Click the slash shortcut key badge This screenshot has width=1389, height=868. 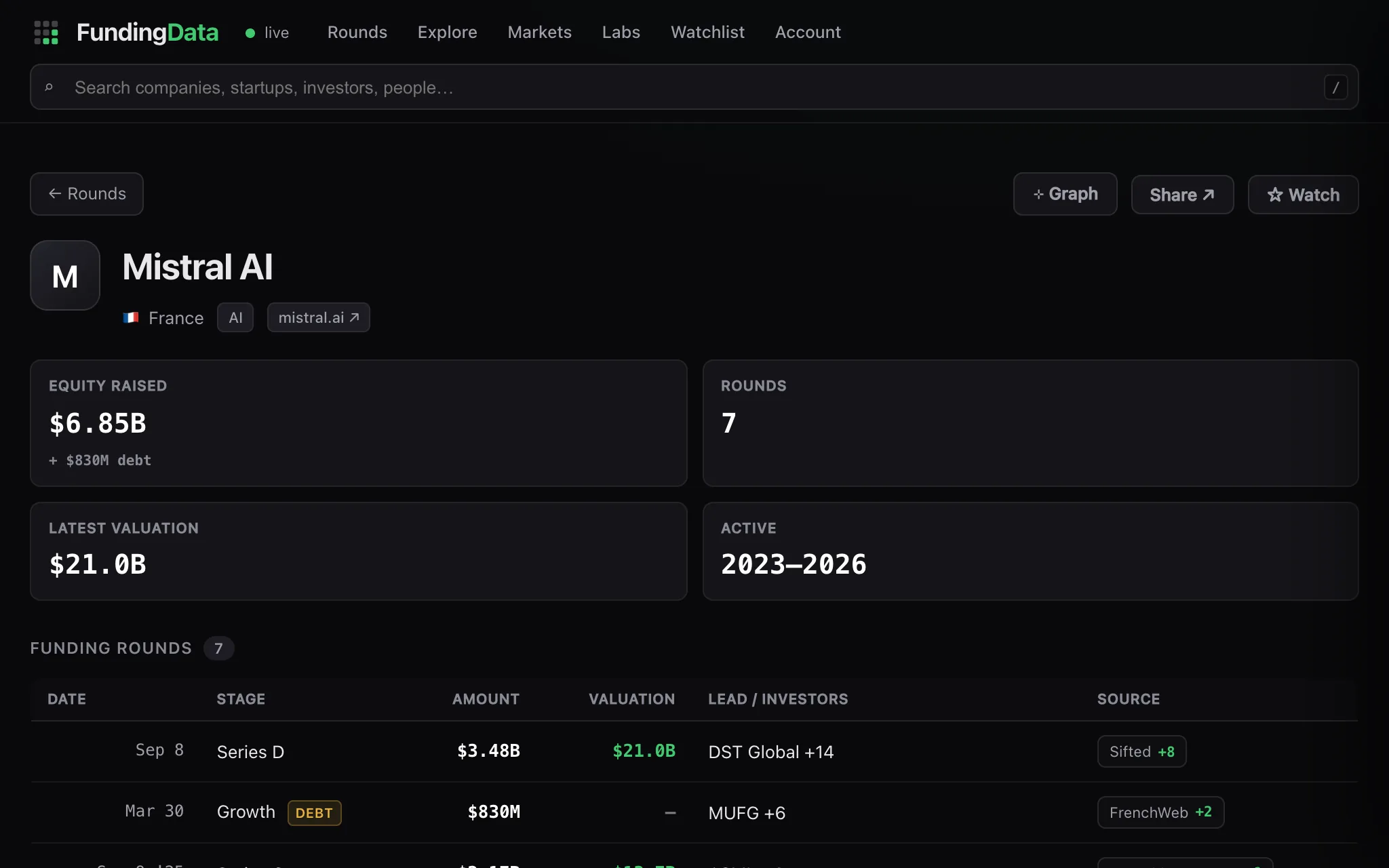pos(1335,87)
